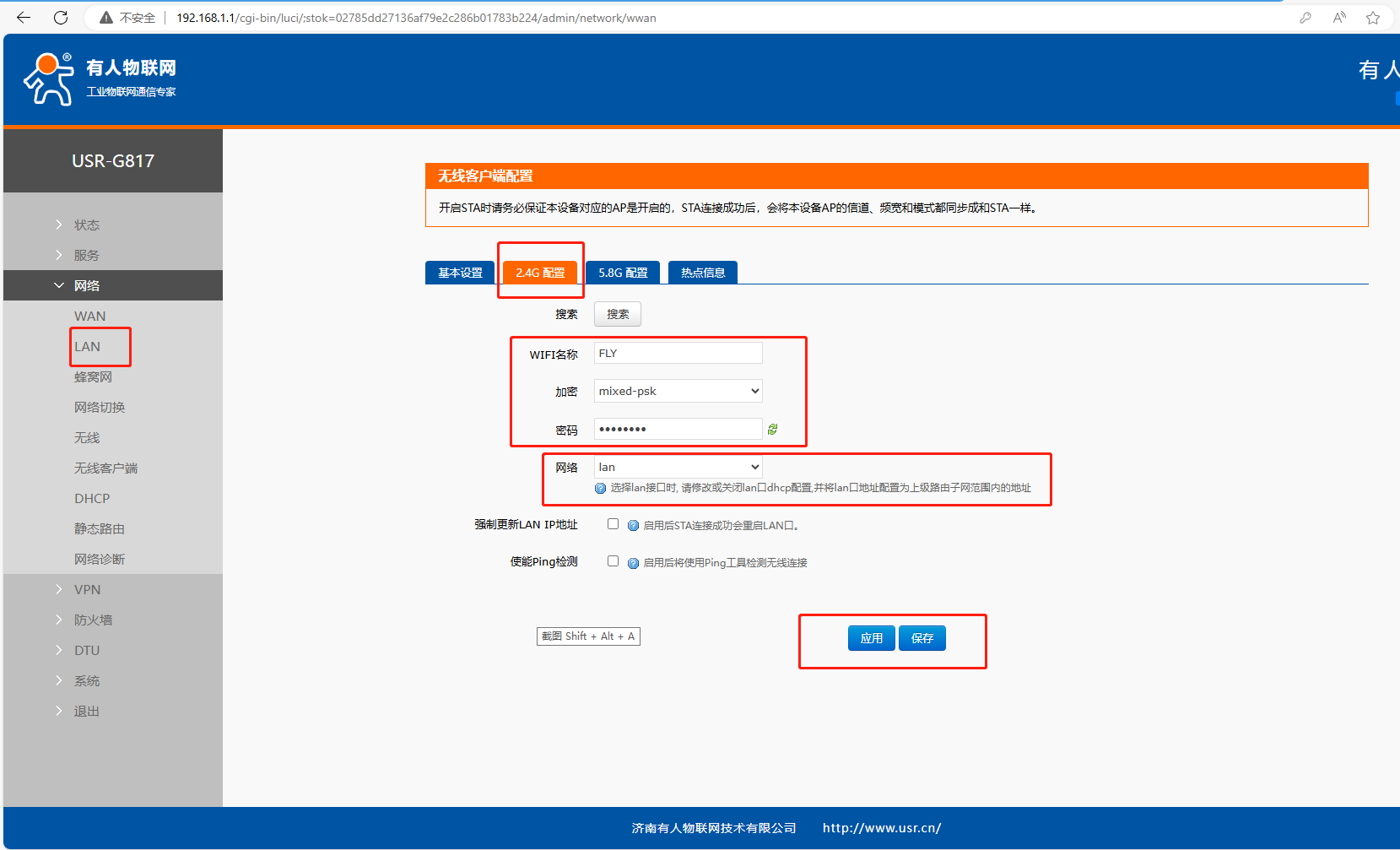Open the LAN page in sidebar

[x=87, y=346]
